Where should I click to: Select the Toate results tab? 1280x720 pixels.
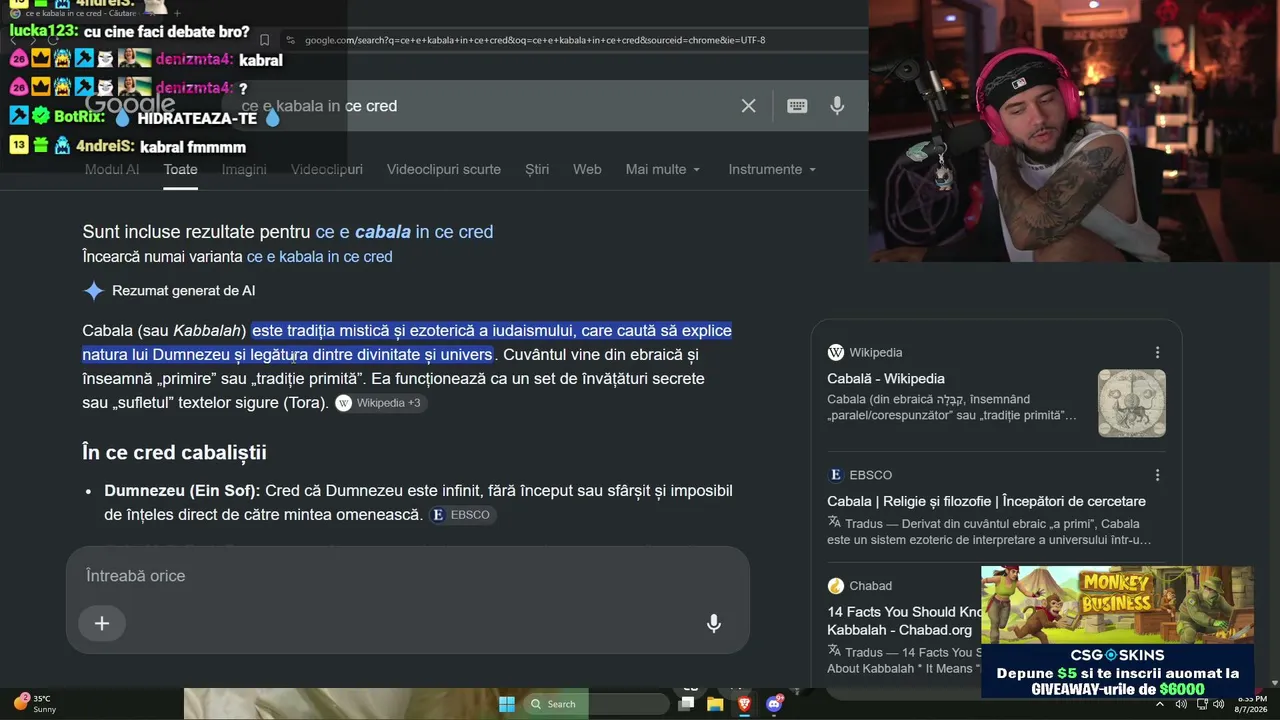pos(180,169)
